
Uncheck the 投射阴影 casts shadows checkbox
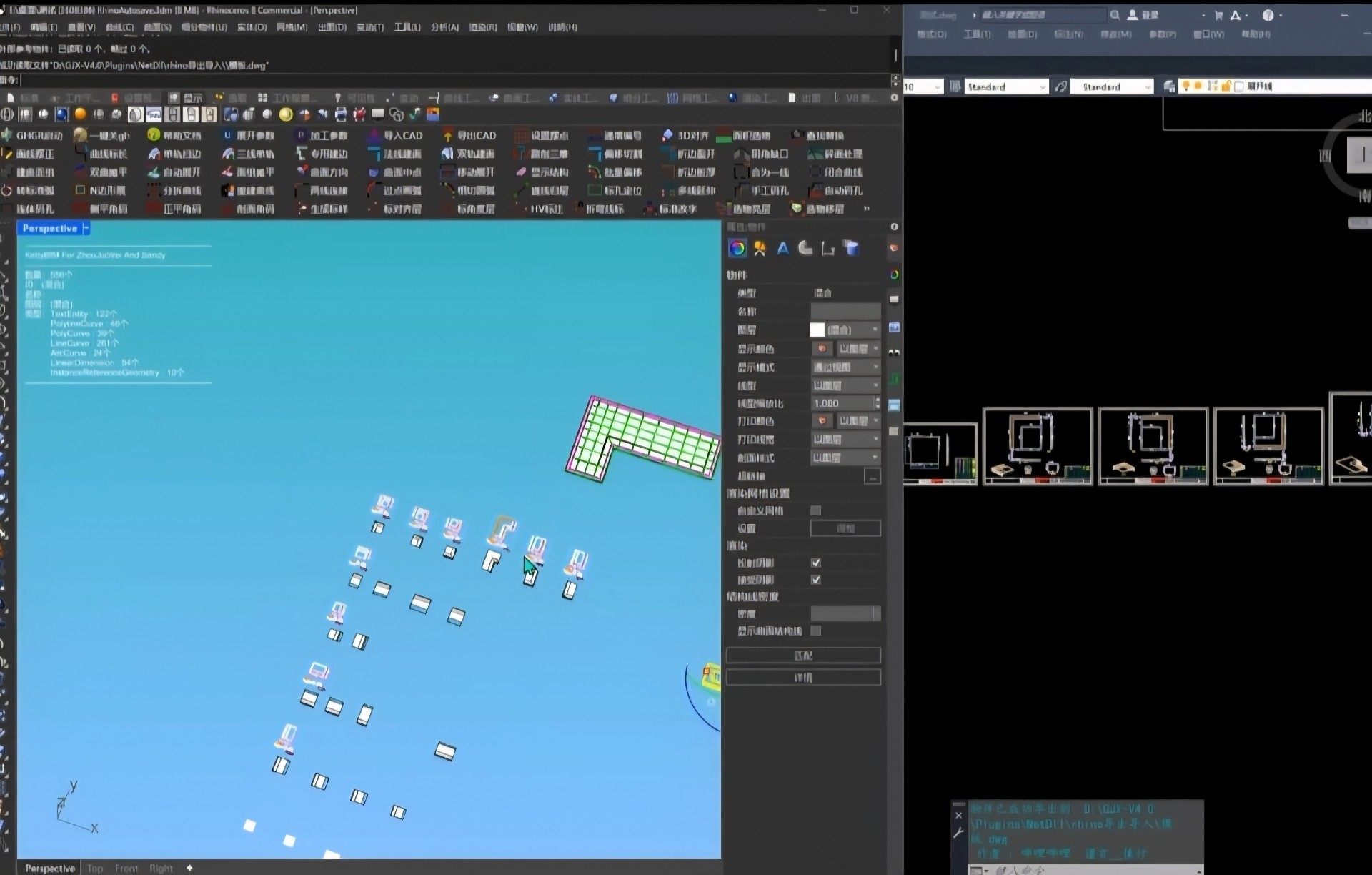pyautogui.click(x=816, y=563)
